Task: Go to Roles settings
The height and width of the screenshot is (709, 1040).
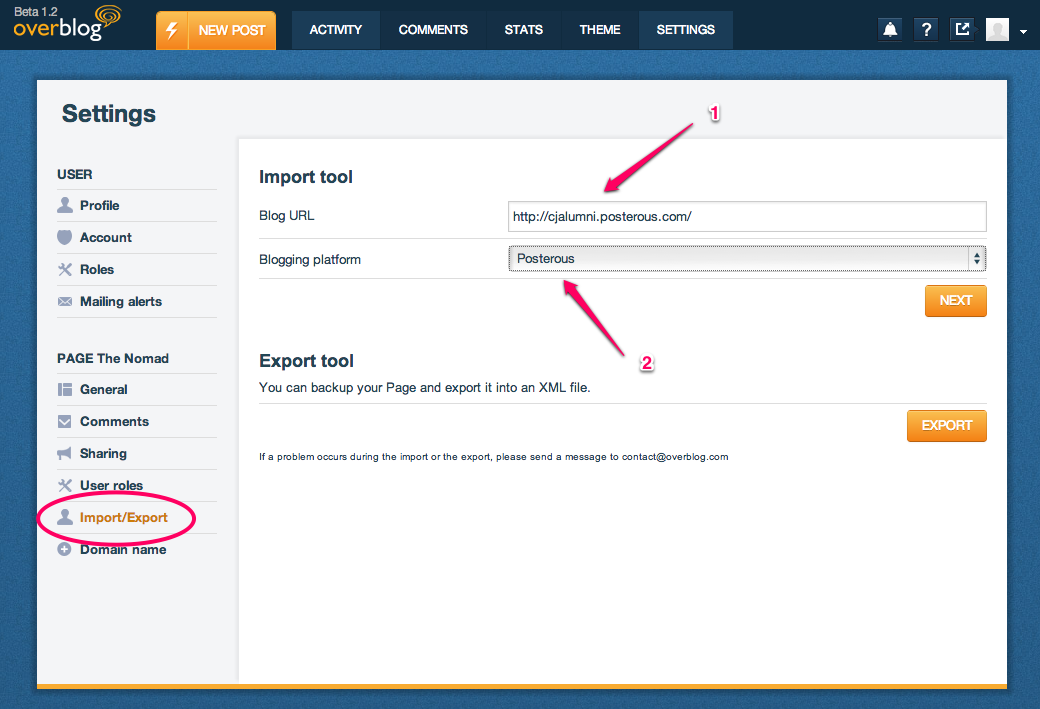Action: click(97, 269)
